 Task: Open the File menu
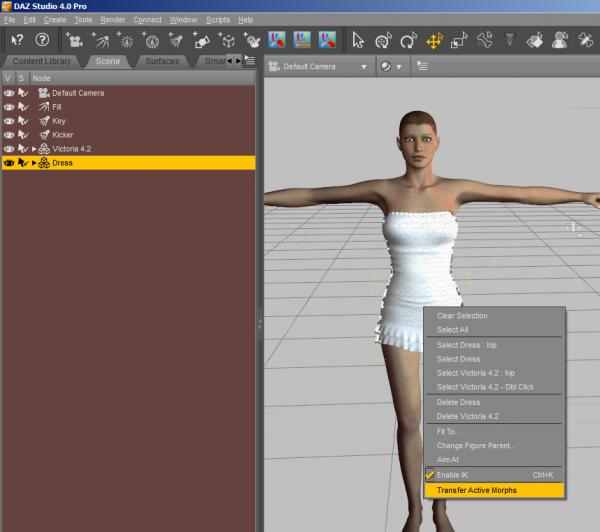point(10,20)
